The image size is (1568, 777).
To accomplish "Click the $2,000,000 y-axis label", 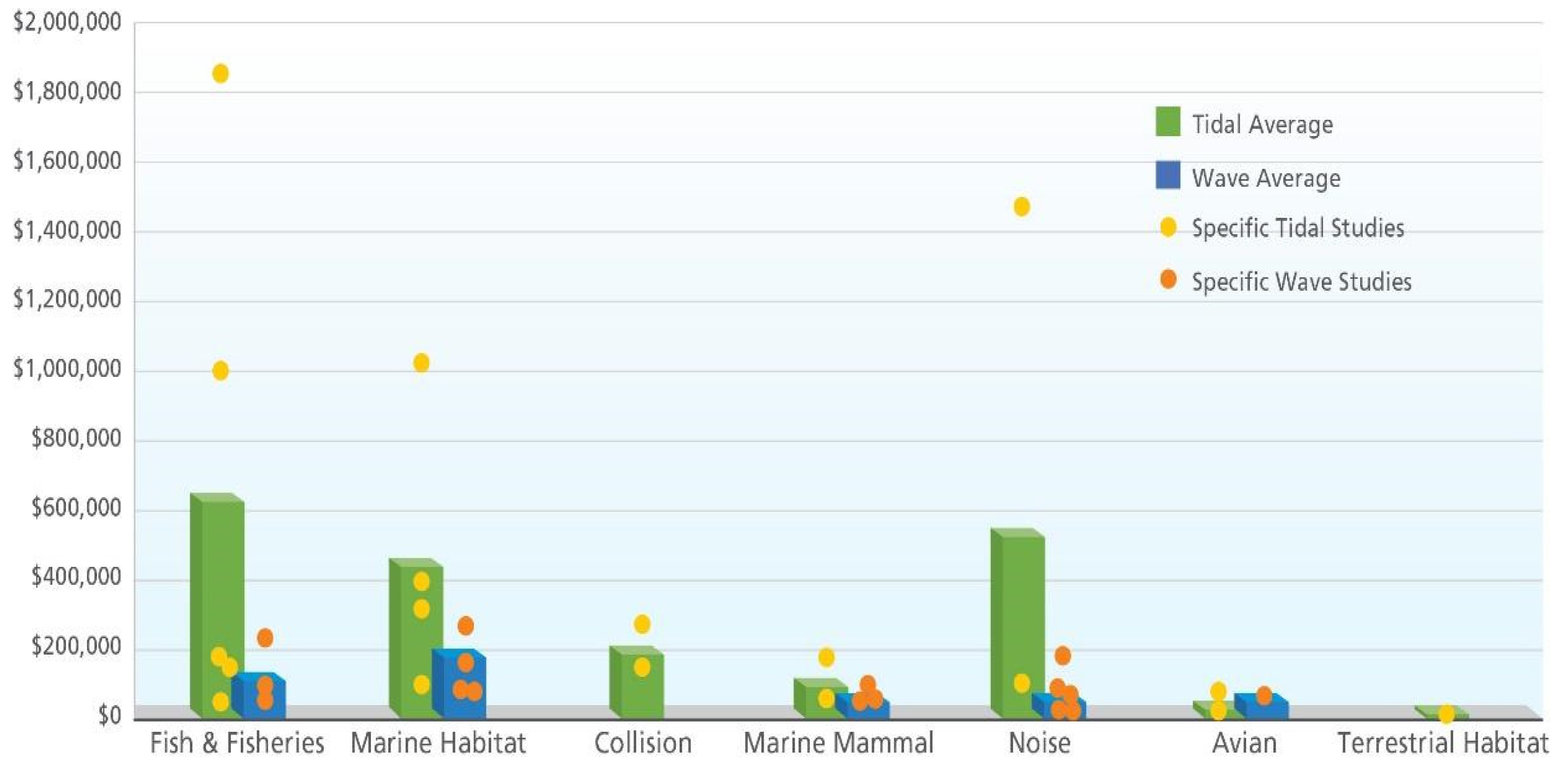I will 67,22.
